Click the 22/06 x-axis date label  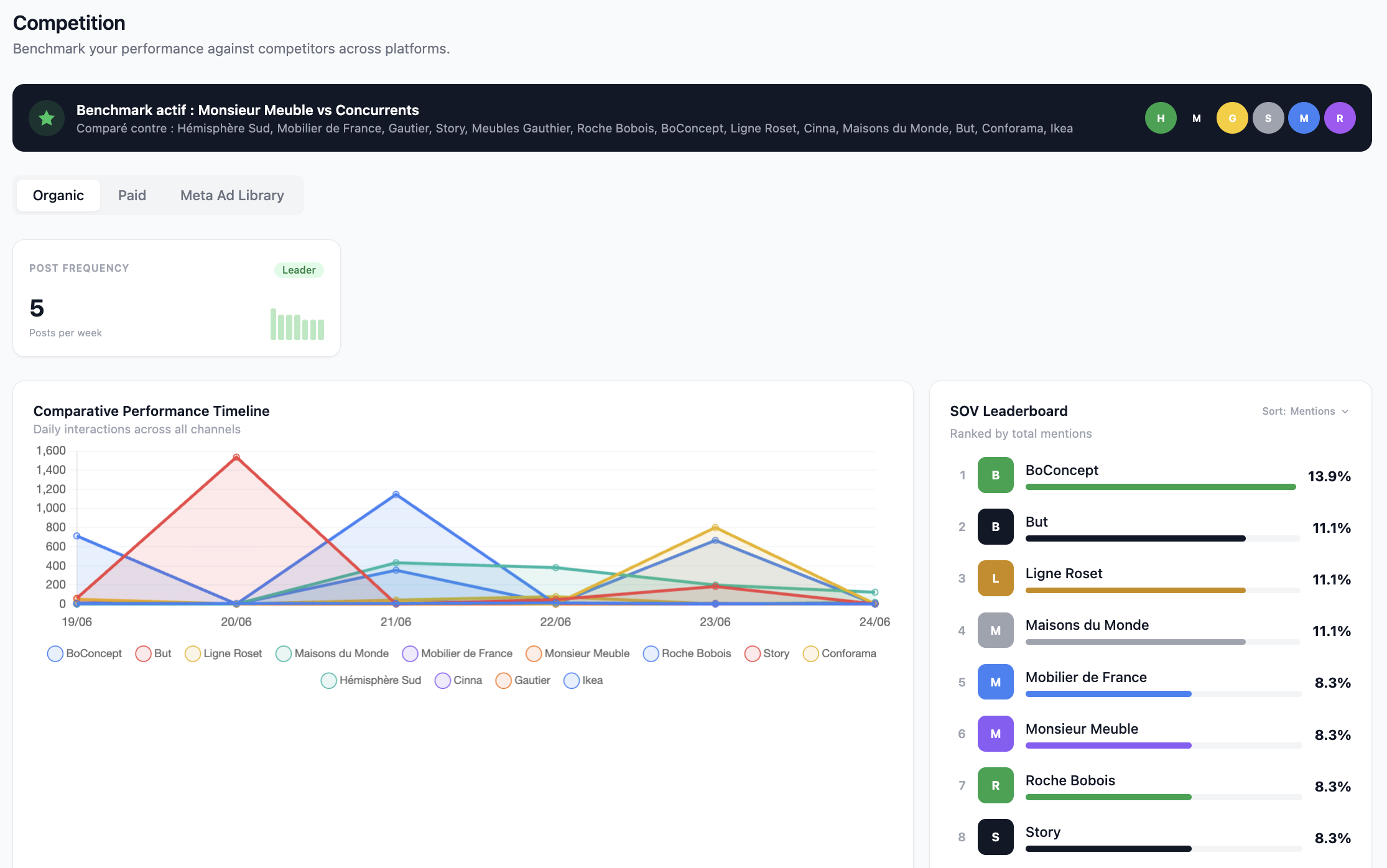point(555,622)
